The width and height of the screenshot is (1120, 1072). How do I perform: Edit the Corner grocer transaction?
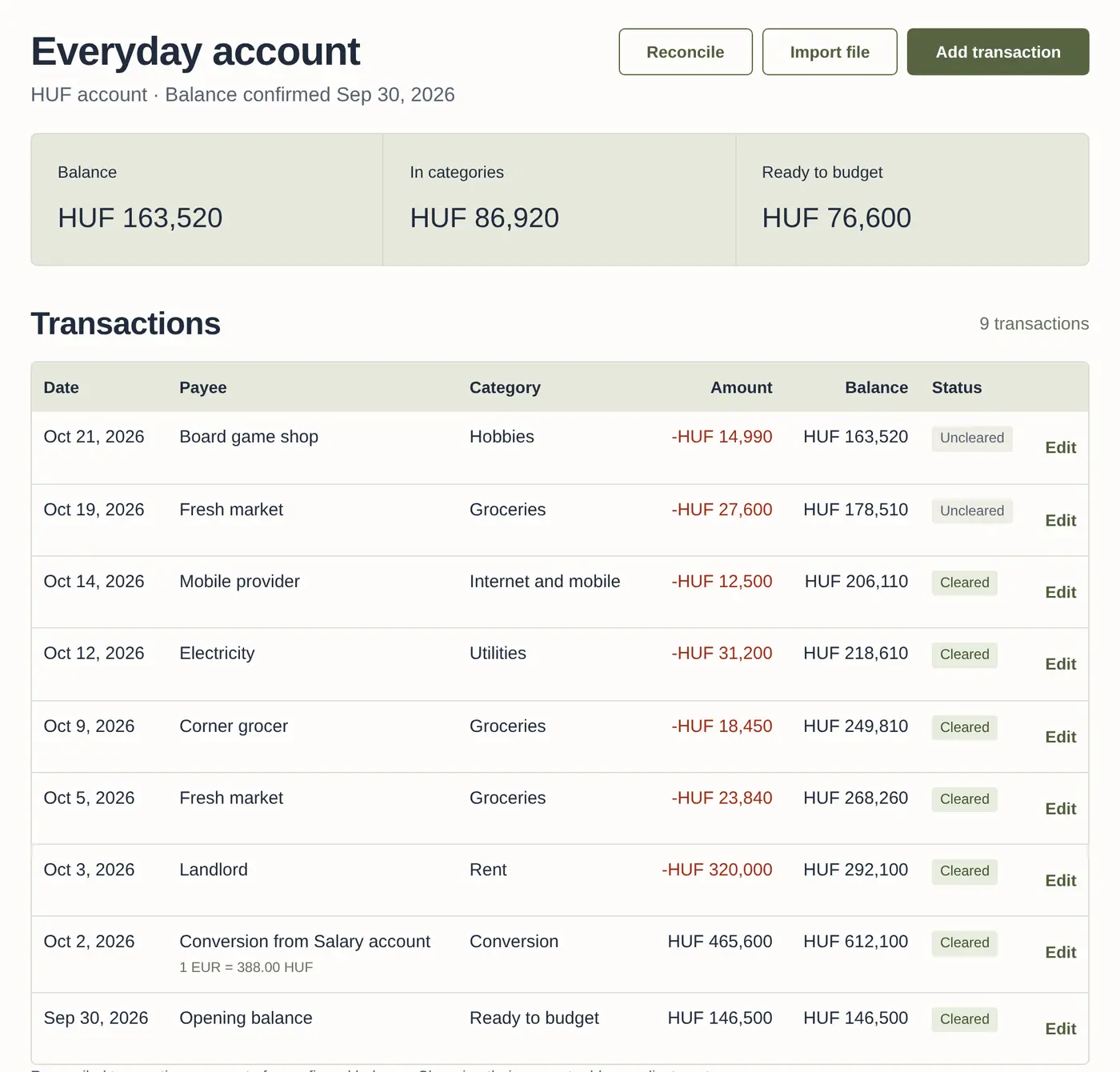click(x=1061, y=738)
